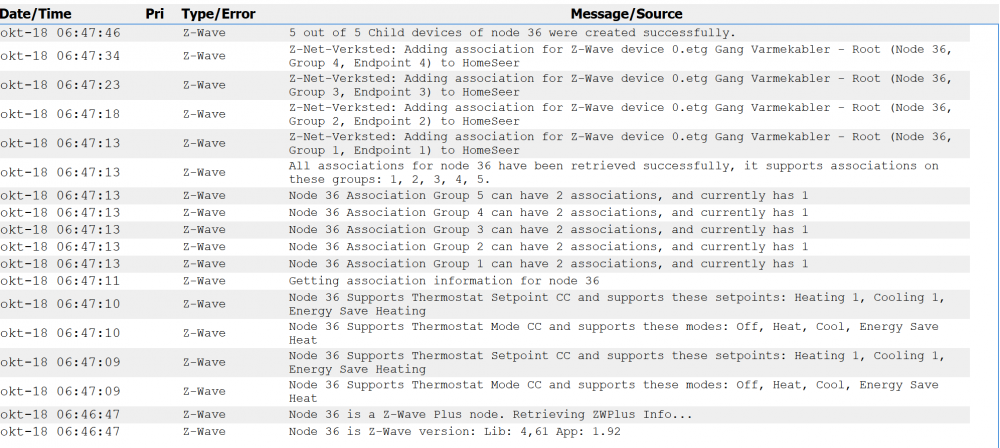
Task: Click the okt-18 06:47:46 timestamp
Action: point(60,33)
